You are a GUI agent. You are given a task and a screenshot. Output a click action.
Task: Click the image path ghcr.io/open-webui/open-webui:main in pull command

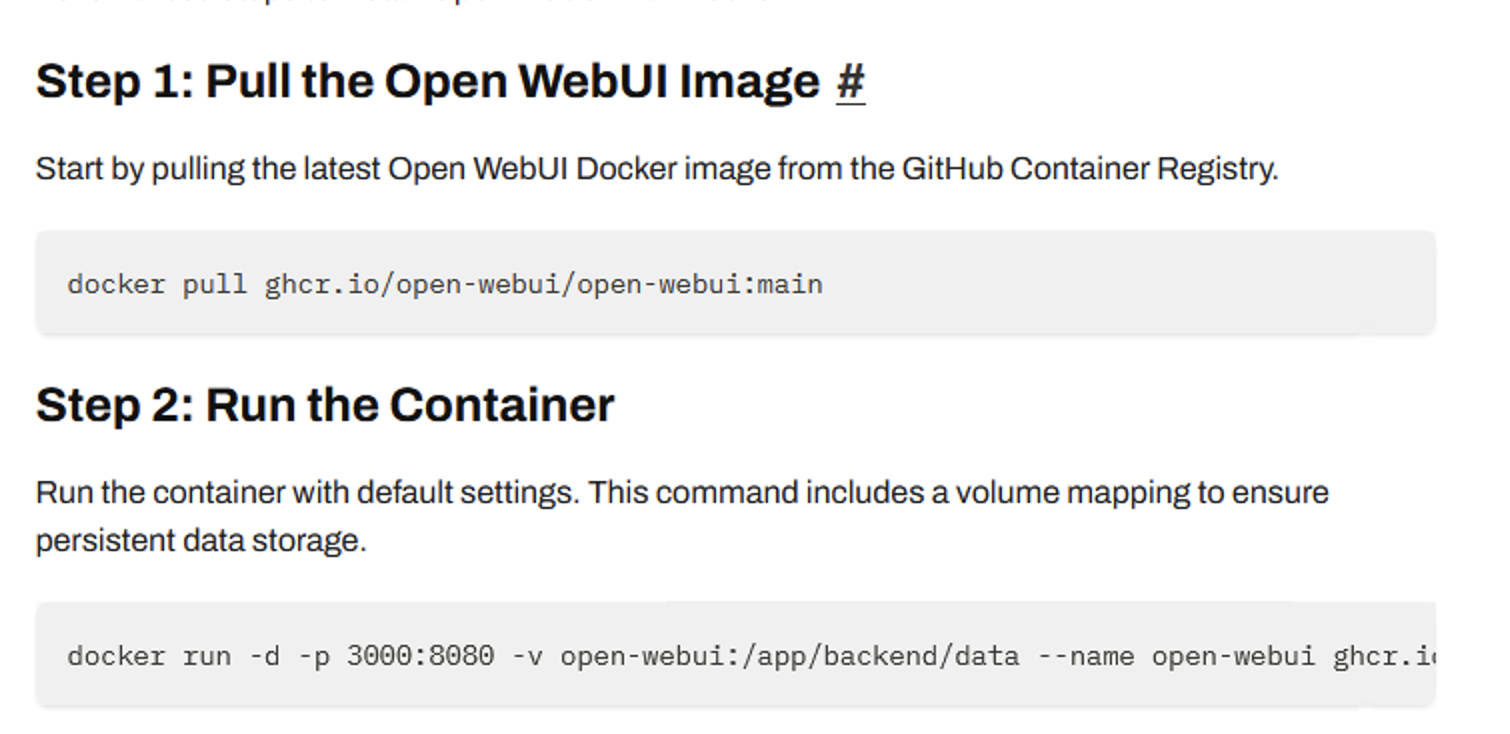pos(543,285)
